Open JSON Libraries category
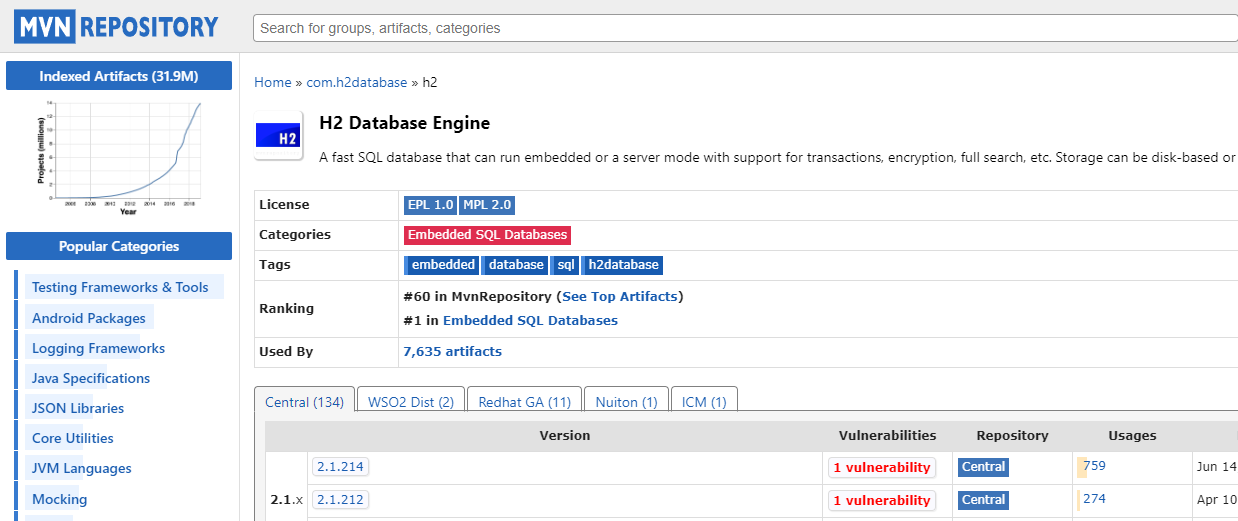 78,408
